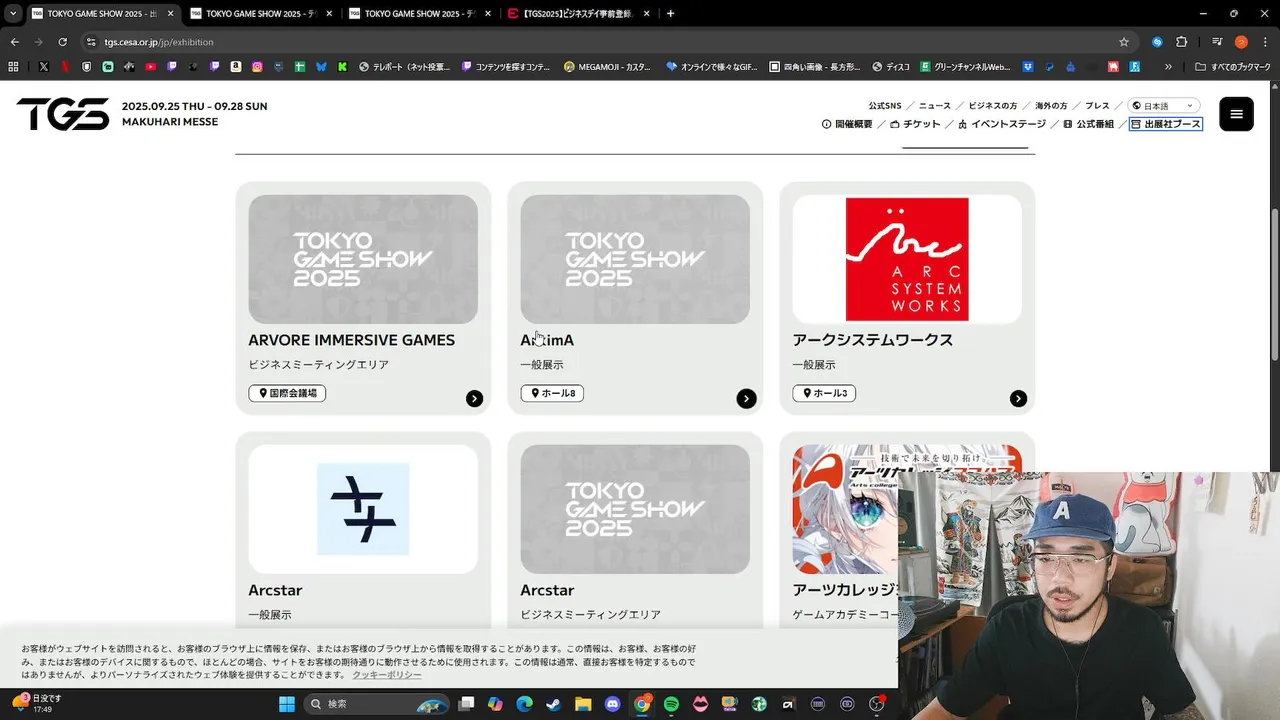Go to 開催概要 page
The image size is (1280, 720).
847,124
